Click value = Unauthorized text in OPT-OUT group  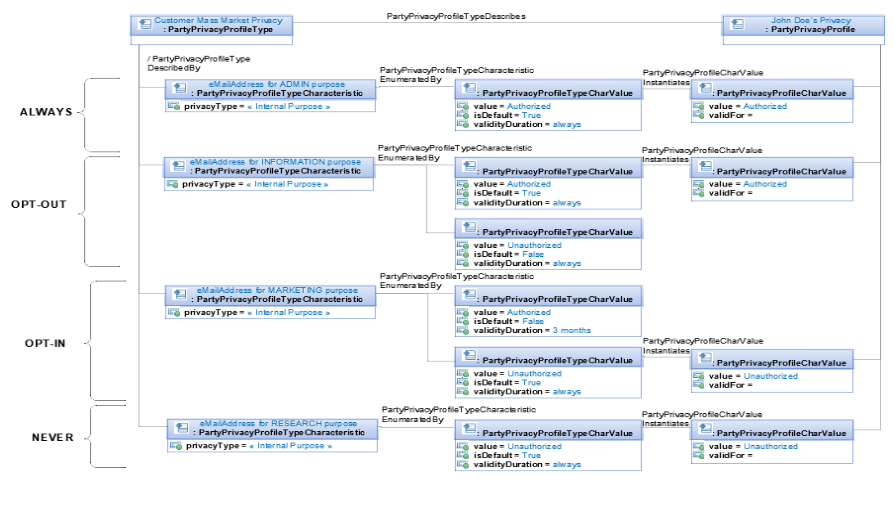(x=518, y=245)
